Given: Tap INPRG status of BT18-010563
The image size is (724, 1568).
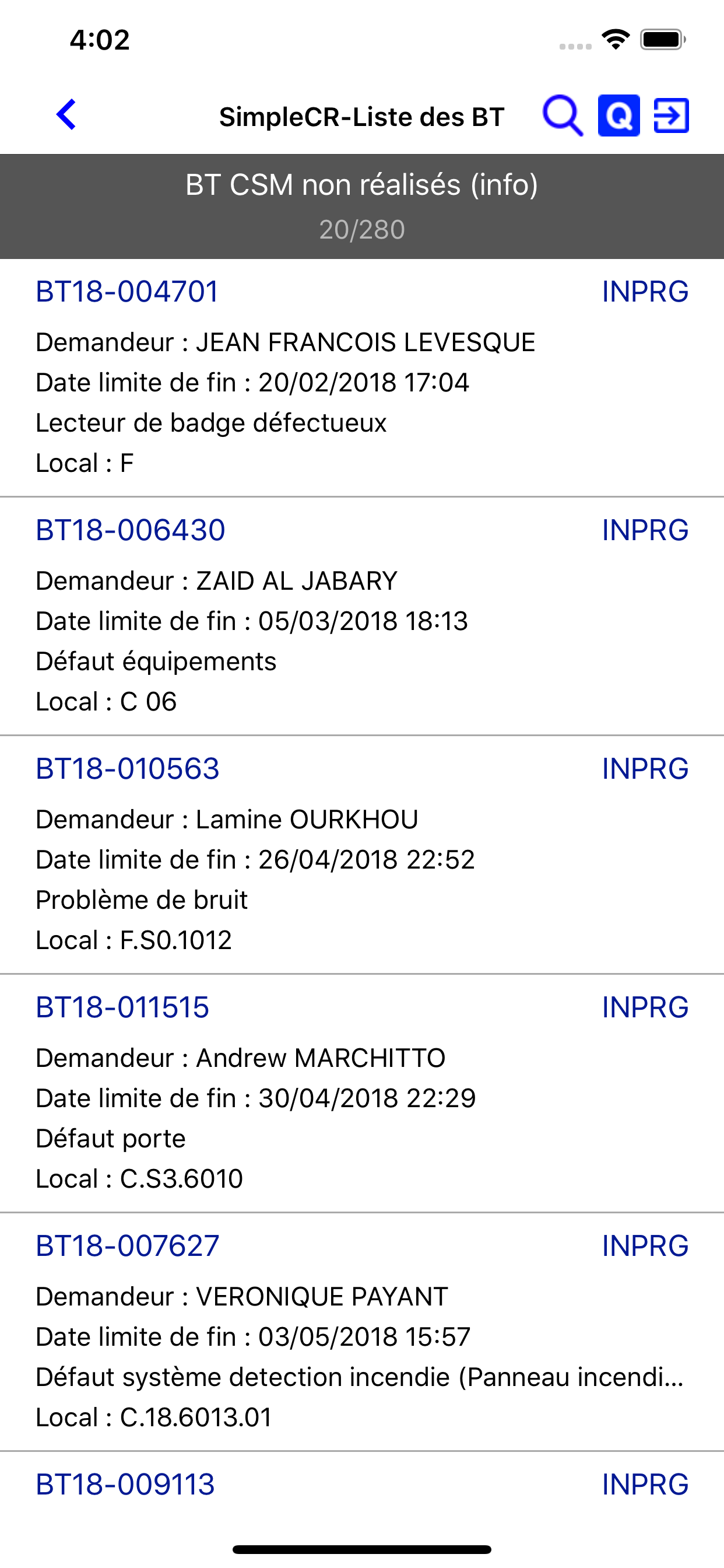Looking at the screenshot, I should coord(645,769).
